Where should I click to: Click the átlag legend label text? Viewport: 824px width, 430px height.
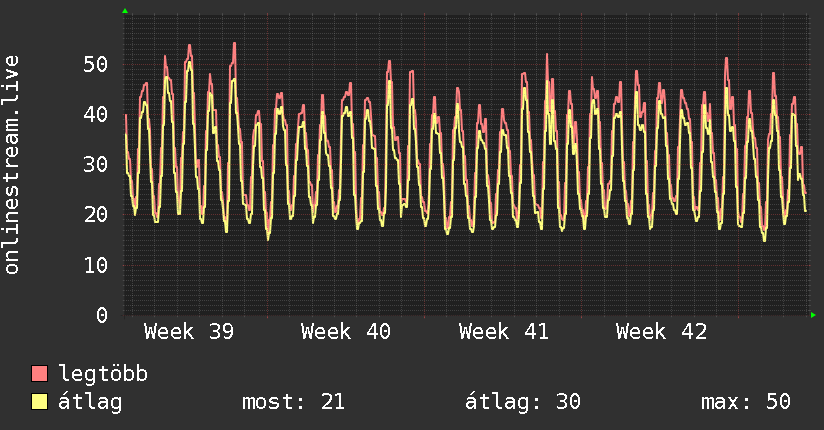pyautogui.click(x=91, y=402)
